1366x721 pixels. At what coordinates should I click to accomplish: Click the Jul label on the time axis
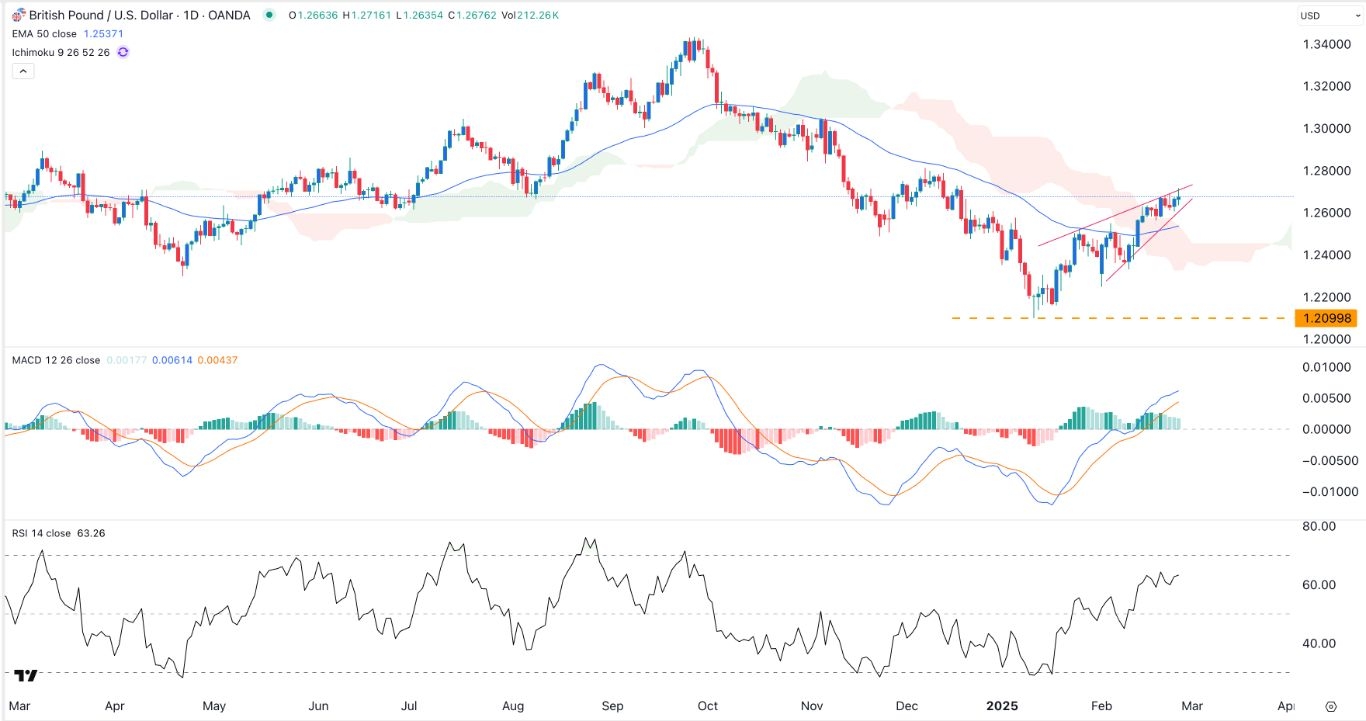pyautogui.click(x=410, y=706)
